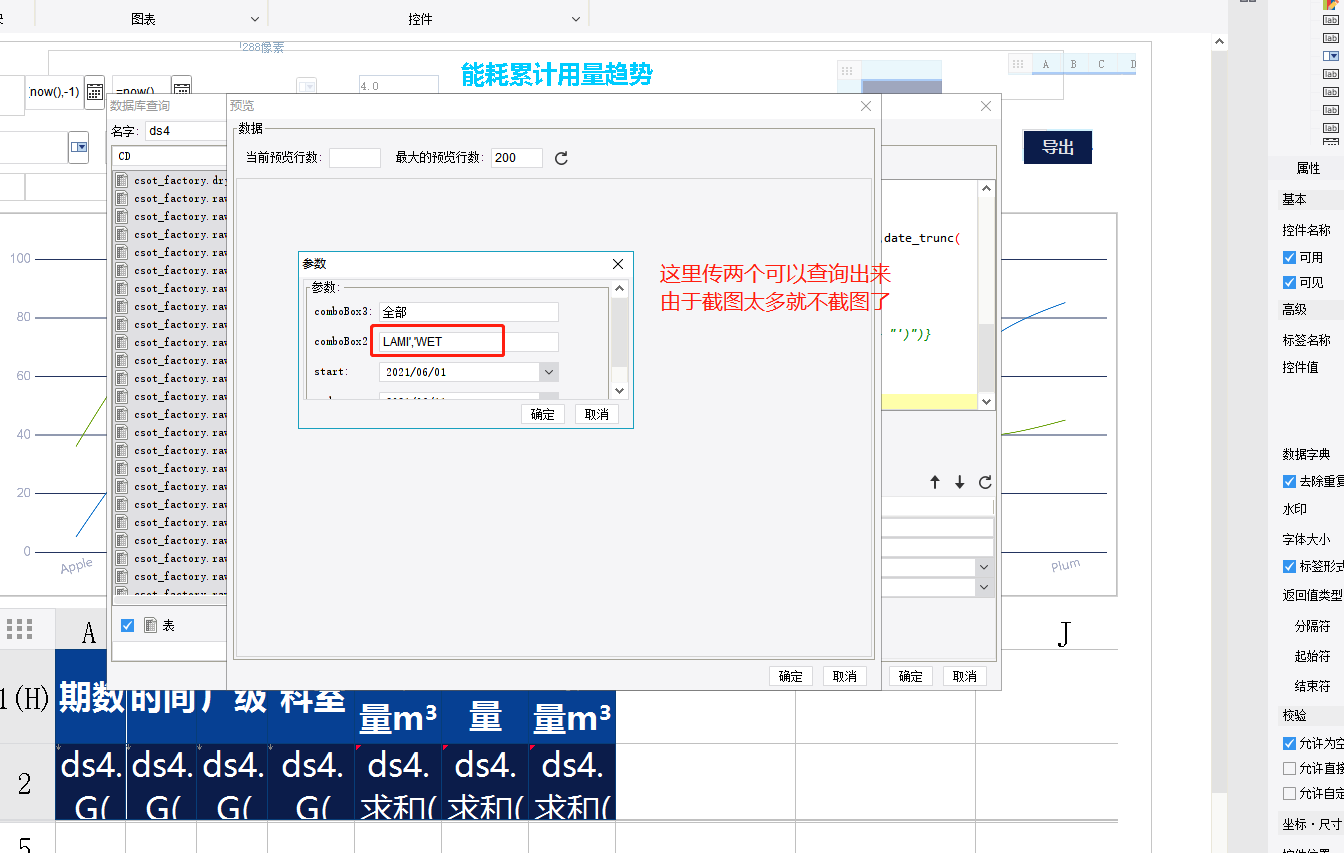
Task: Click the SQL editor scrollbar down arrow
Action: pos(987,401)
